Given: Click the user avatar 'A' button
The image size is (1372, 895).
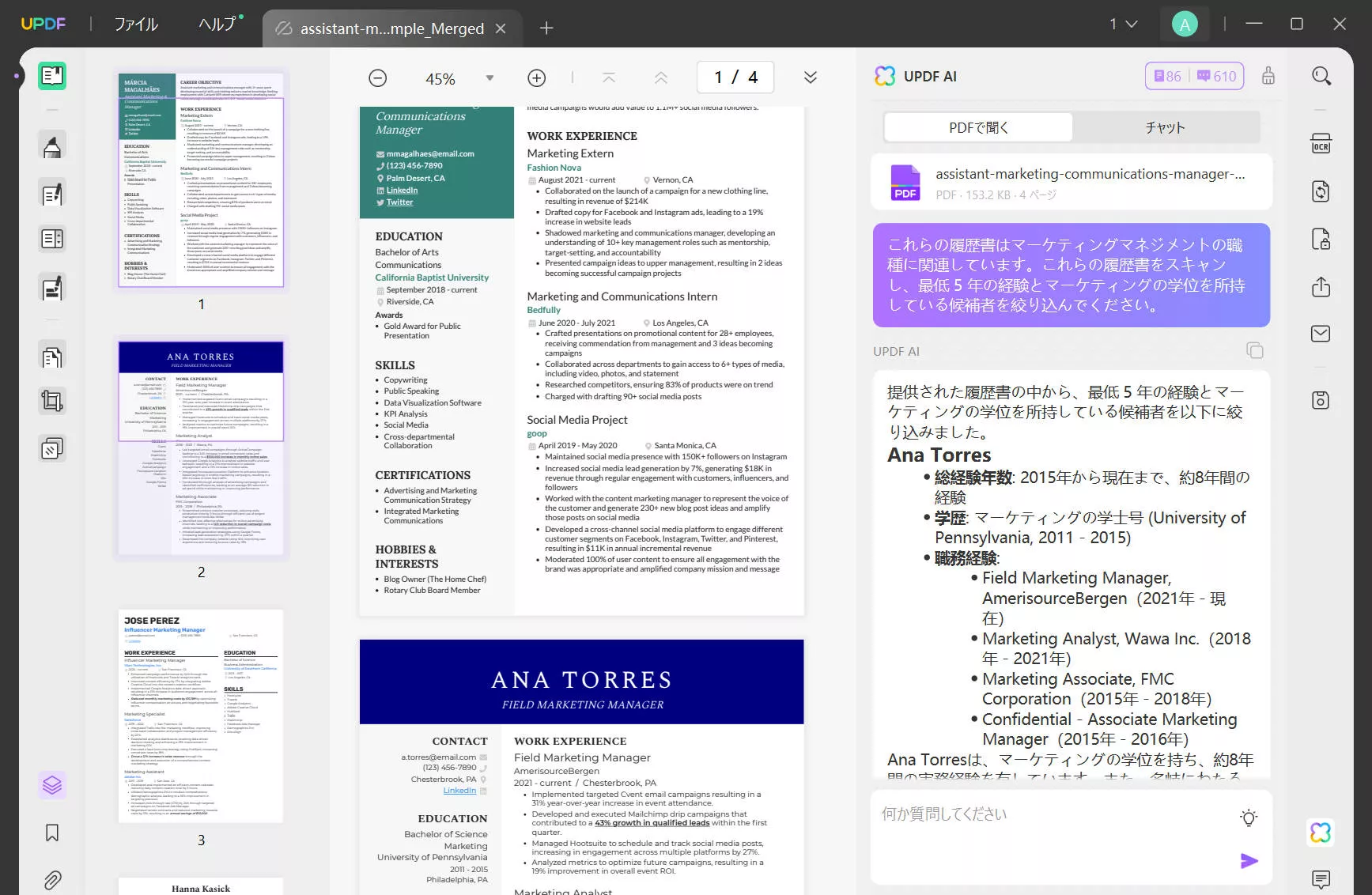Looking at the screenshot, I should (1185, 25).
